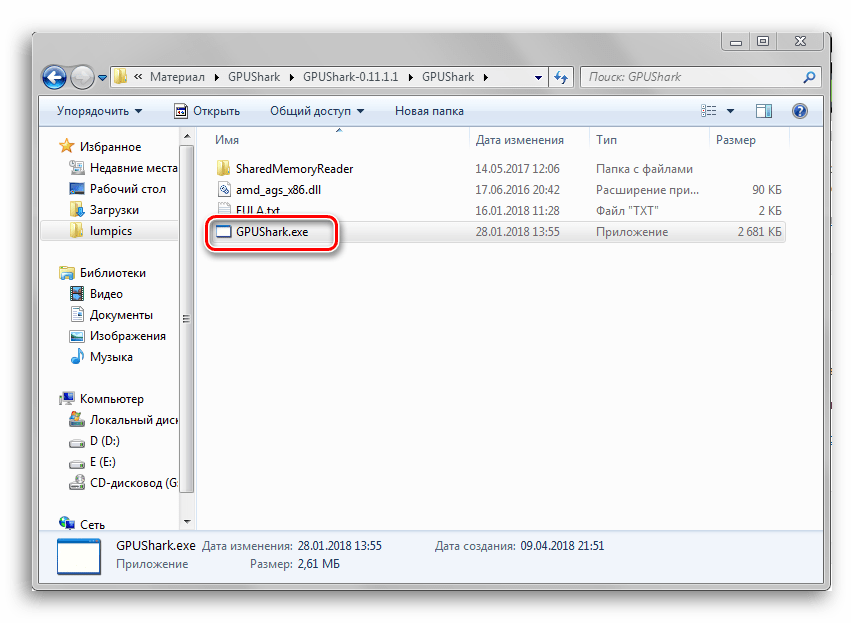Select the GPUShark-0.11.1.1 breadcrumb segment
The image size is (864, 623).
[x=350, y=77]
